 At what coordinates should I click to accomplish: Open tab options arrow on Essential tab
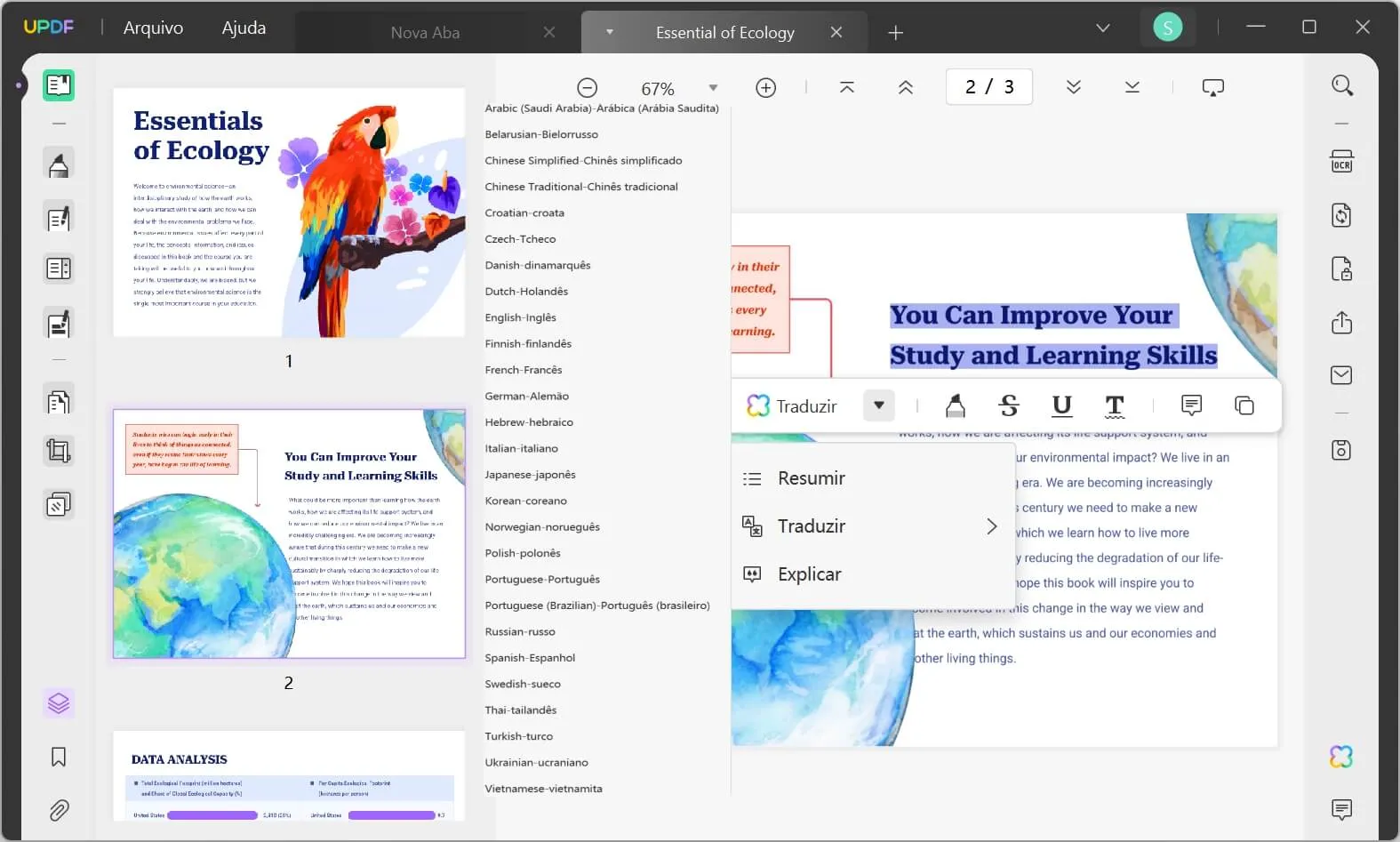pos(610,32)
